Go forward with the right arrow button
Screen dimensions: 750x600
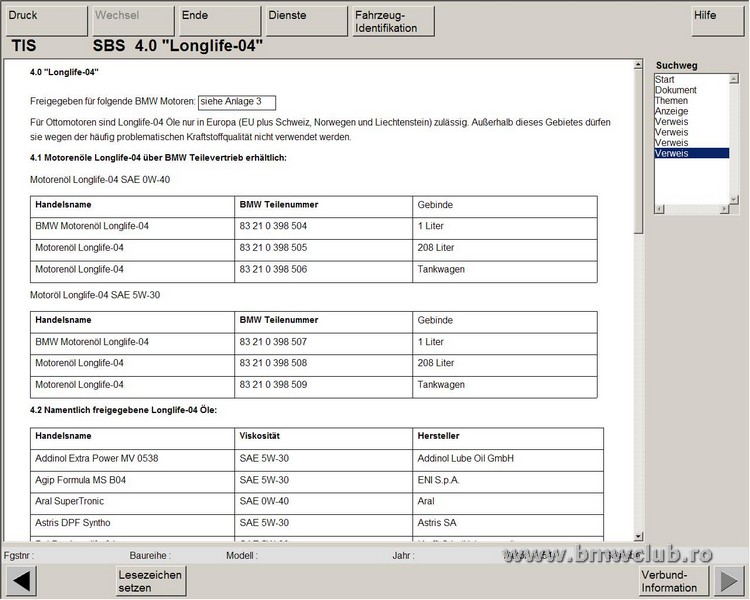(728, 581)
